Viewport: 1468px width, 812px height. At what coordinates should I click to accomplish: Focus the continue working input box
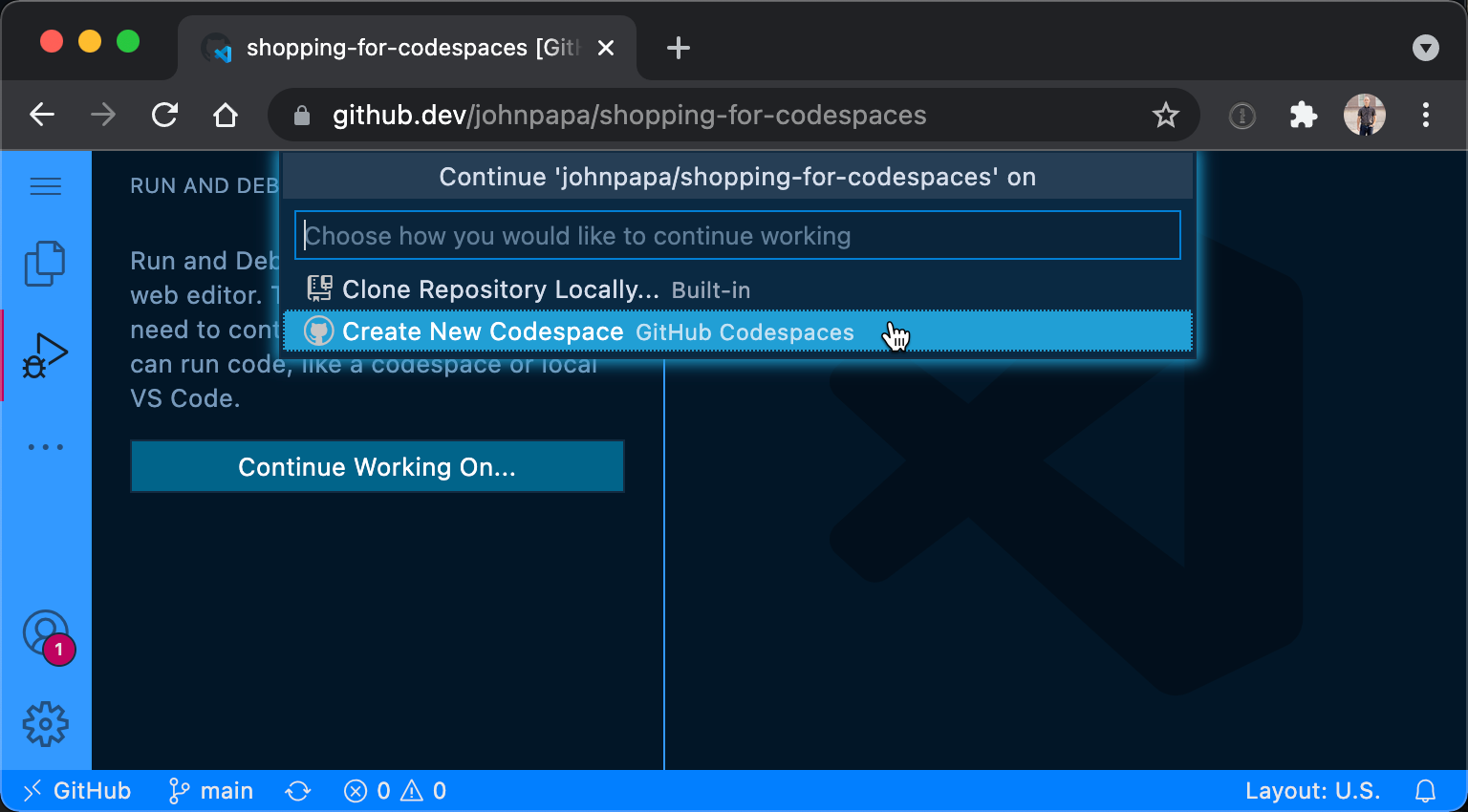(x=738, y=235)
